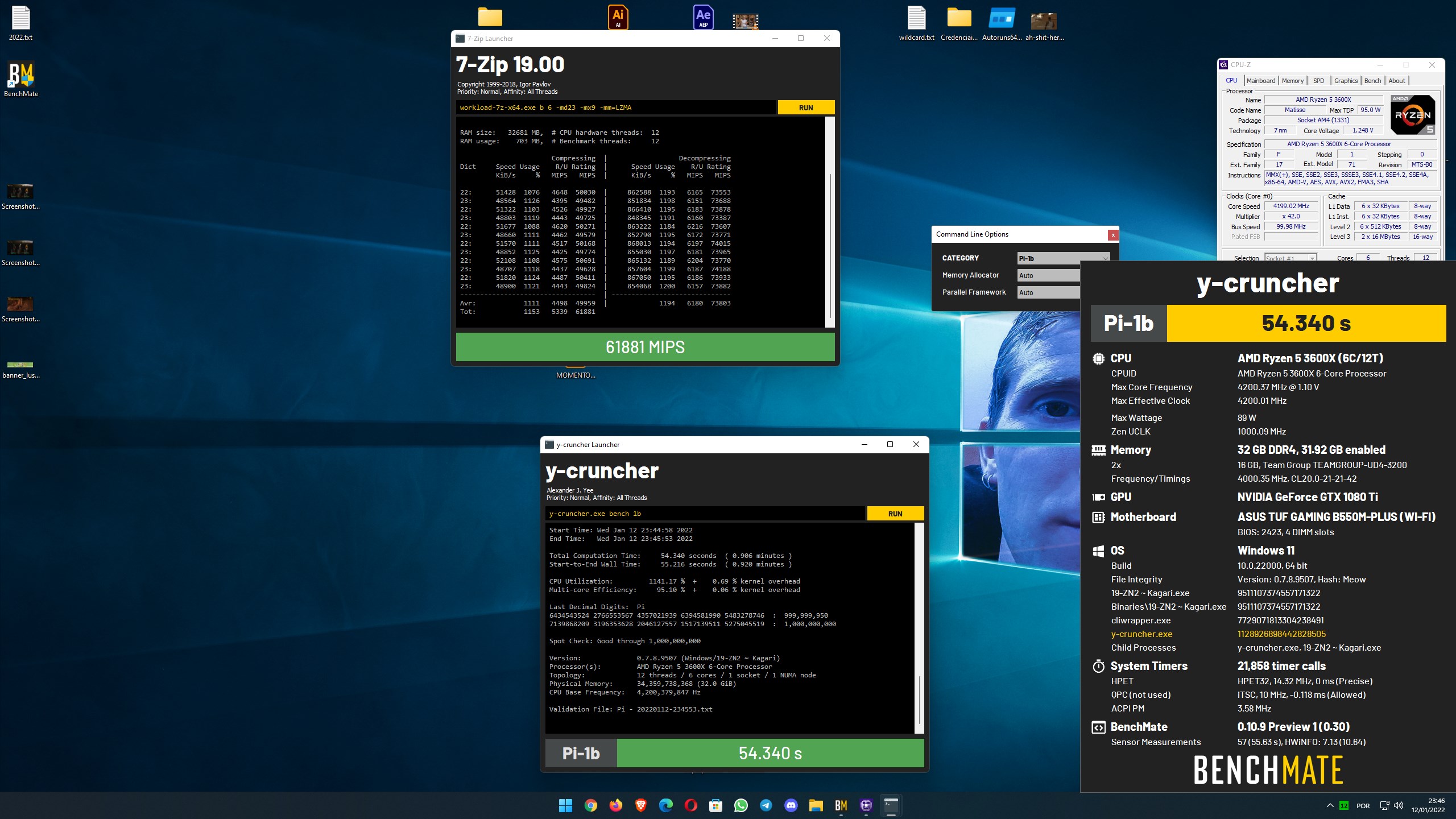Open the clock and date panel
The image size is (1456, 819).
tap(1428, 805)
